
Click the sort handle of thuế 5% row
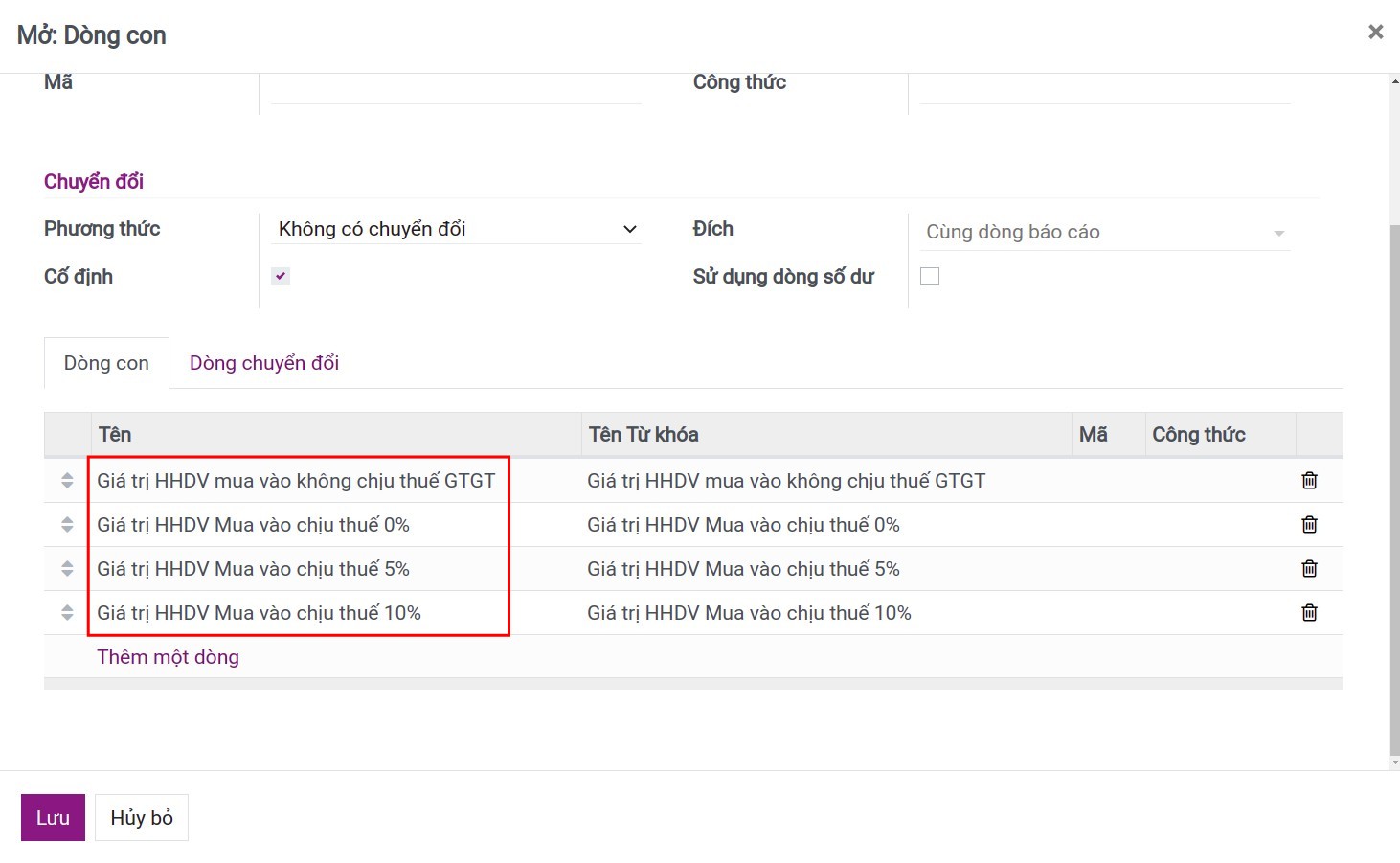pyautogui.click(x=67, y=569)
